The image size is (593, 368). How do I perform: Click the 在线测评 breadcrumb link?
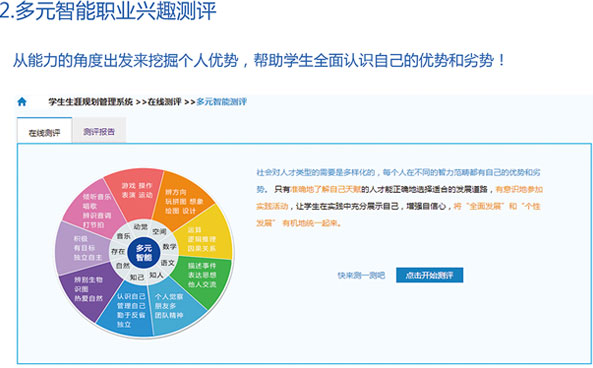tap(165, 102)
